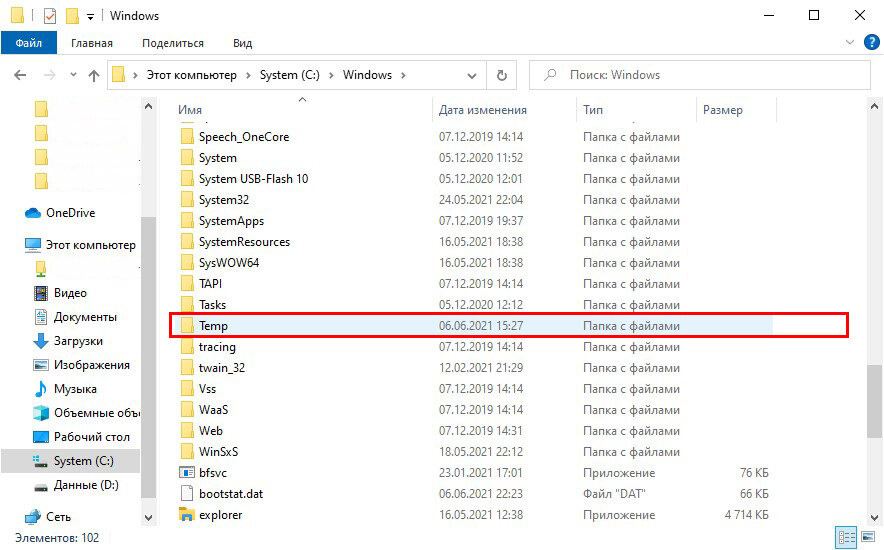
Task: Click the bootstat.dat file icon
Action: point(187,494)
